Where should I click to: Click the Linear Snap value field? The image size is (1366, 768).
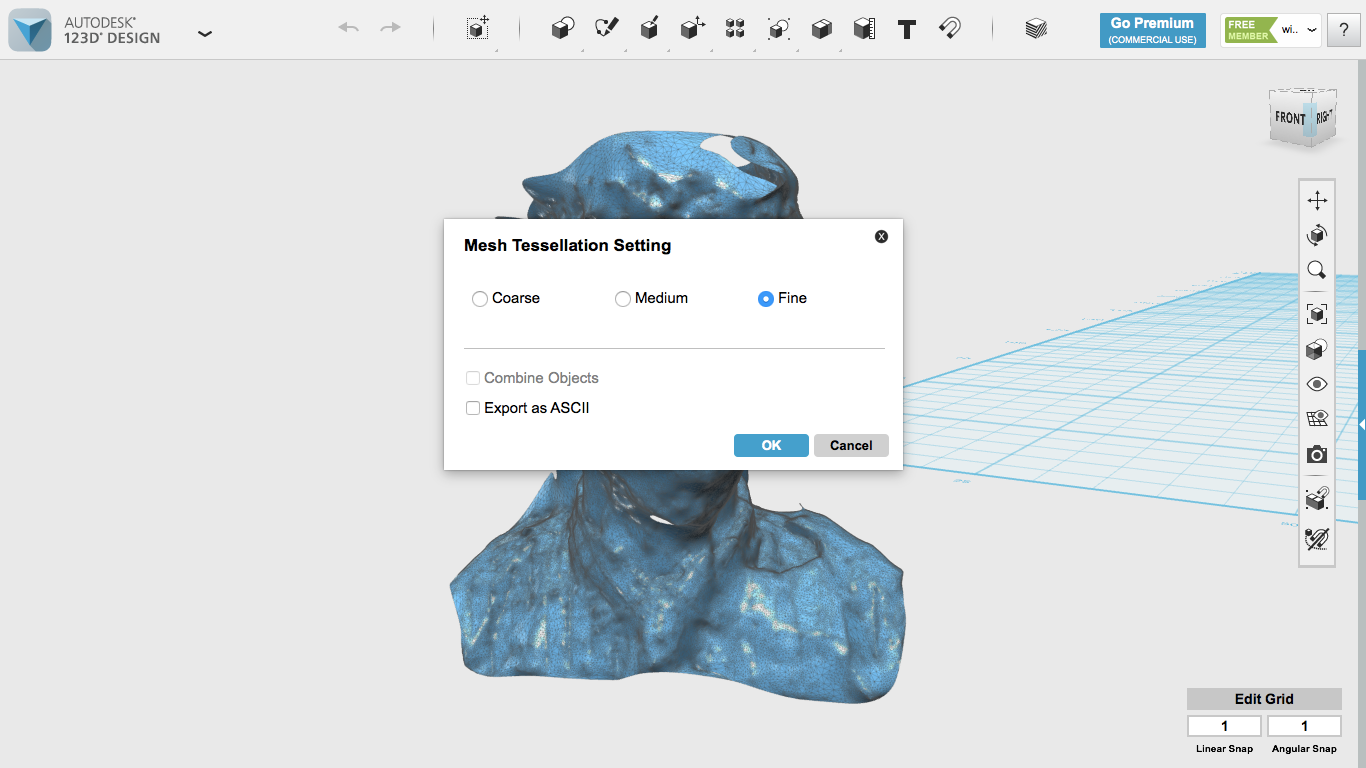[x=1224, y=726]
